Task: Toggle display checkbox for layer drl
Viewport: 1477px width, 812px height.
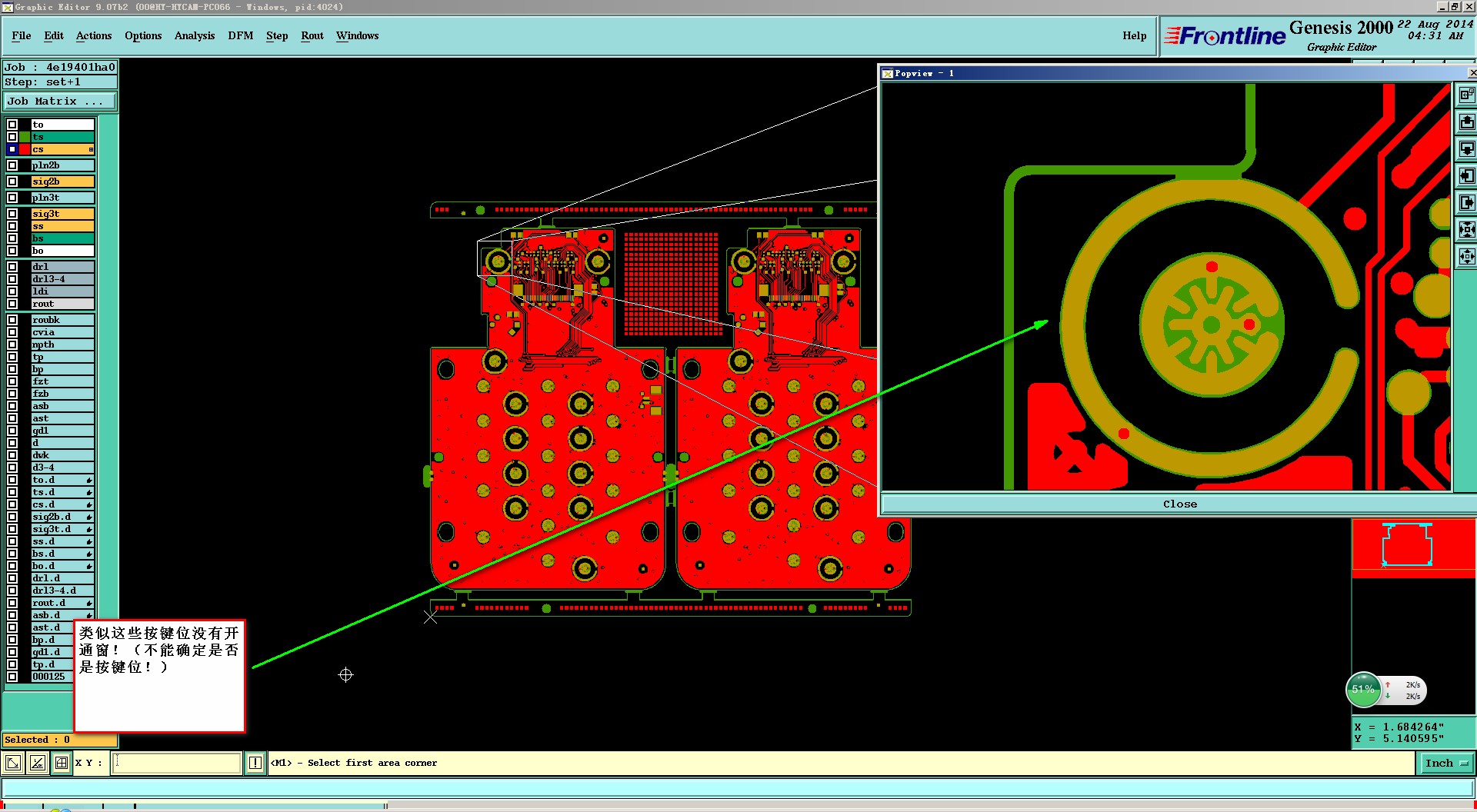Action: pos(12,267)
